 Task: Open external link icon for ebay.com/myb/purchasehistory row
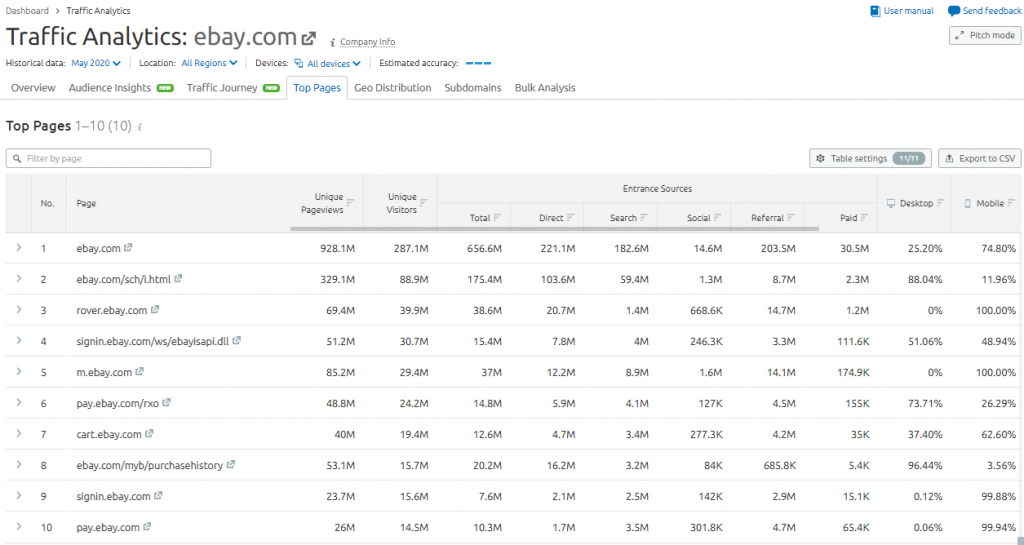(231, 465)
